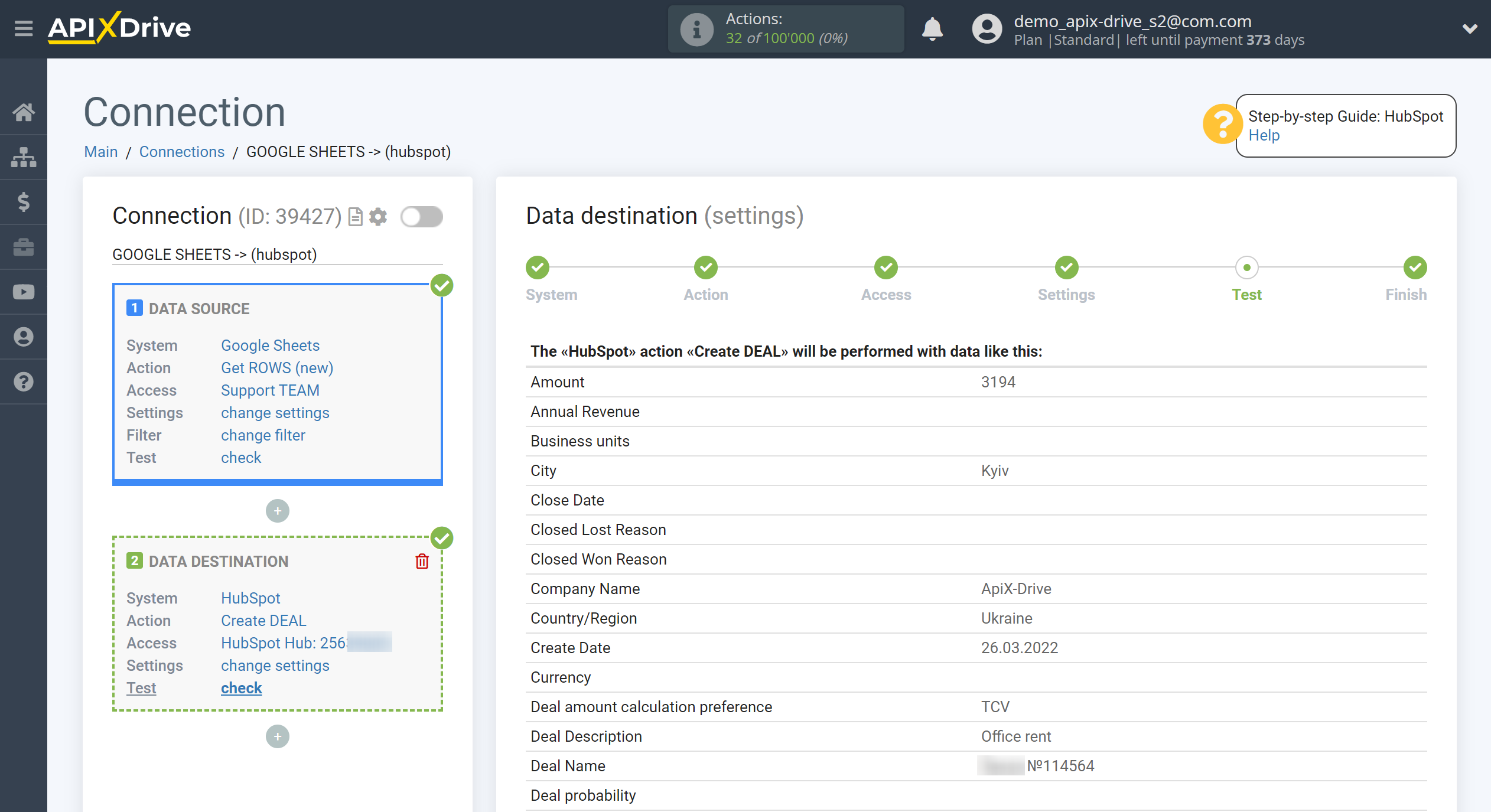Delete the data destination block
1491x812 pixels.
(422, 561)
